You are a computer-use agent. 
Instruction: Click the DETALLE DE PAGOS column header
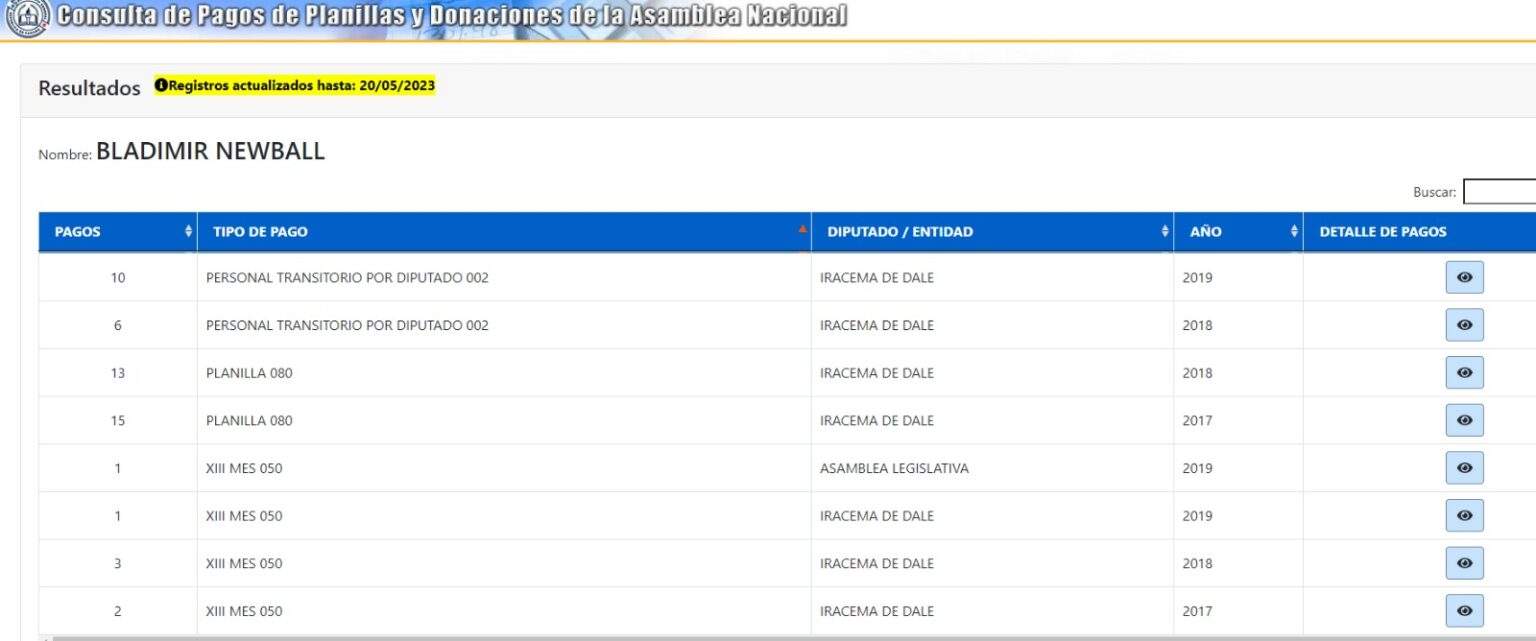1419,232
